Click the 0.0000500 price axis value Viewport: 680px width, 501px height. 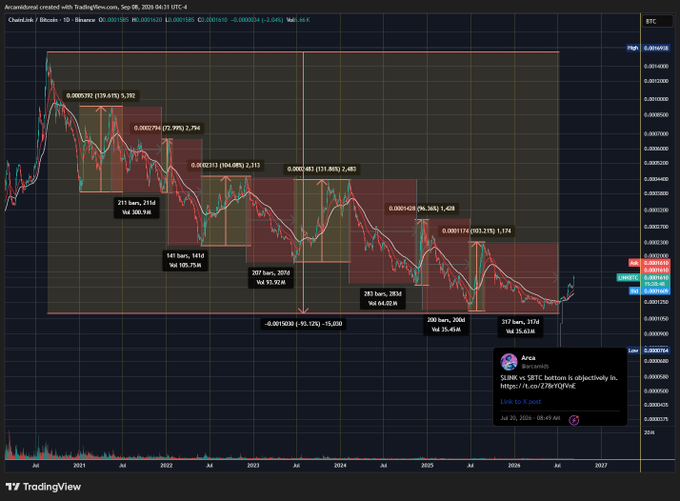click(x=656, y=391)
